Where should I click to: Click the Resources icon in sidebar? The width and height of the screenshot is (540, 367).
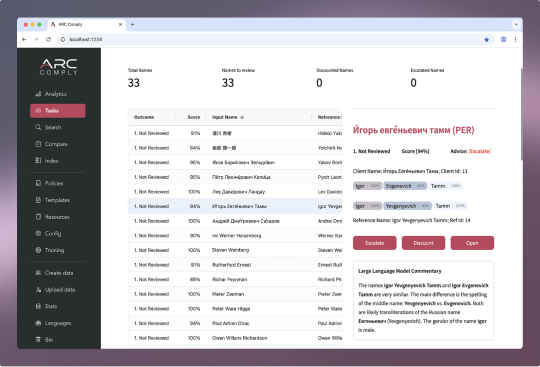38,217
